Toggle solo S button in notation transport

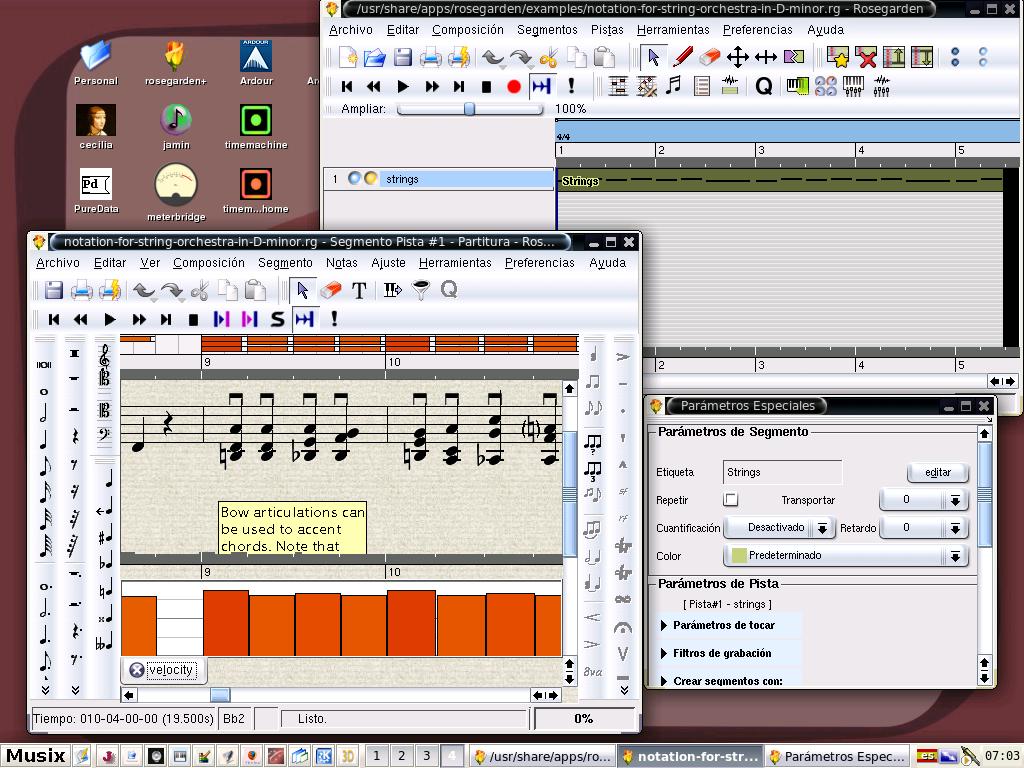(x=277, y=319)
